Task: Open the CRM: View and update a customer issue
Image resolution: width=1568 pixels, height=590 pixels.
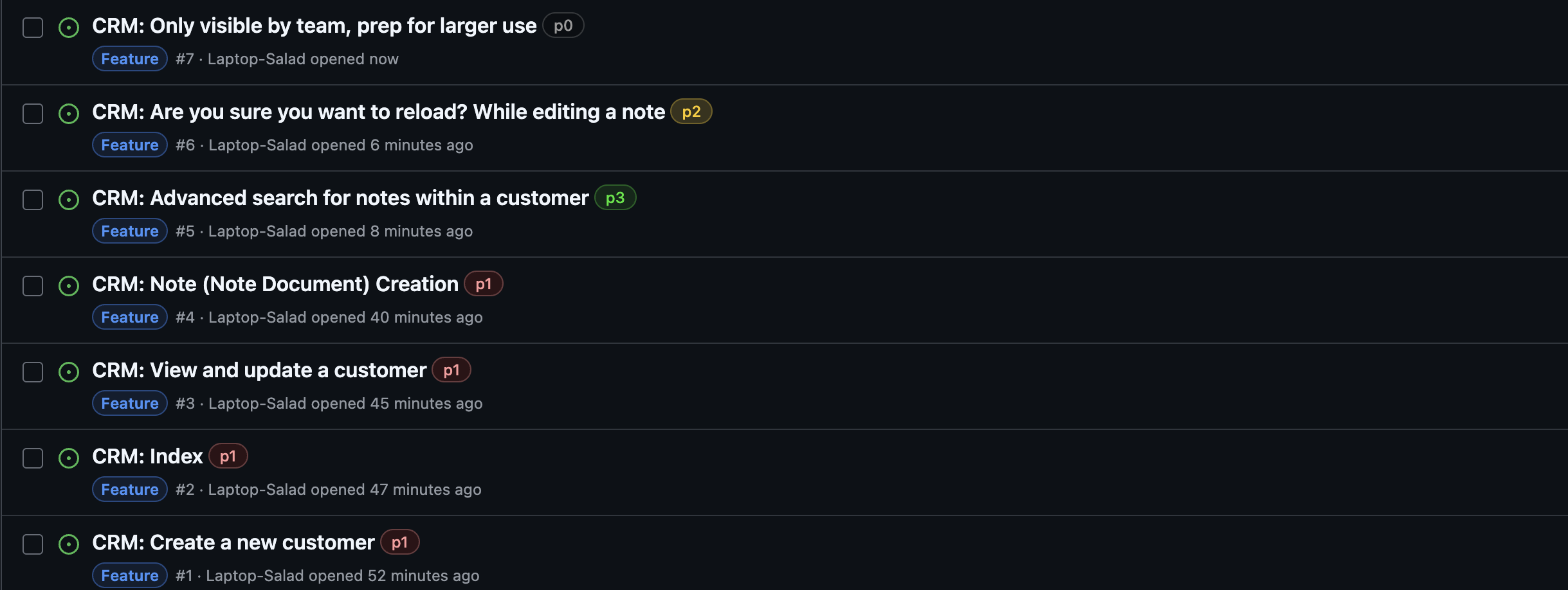Action: click(x=259, y=370)
